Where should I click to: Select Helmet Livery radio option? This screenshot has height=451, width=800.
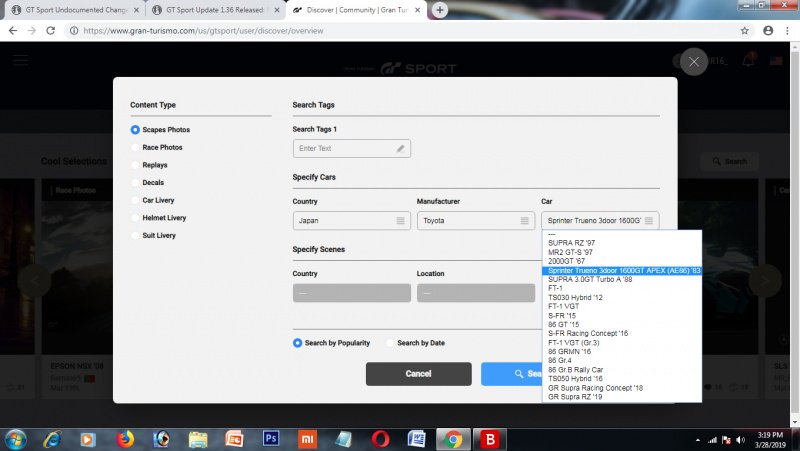click(x=135, y=218)
